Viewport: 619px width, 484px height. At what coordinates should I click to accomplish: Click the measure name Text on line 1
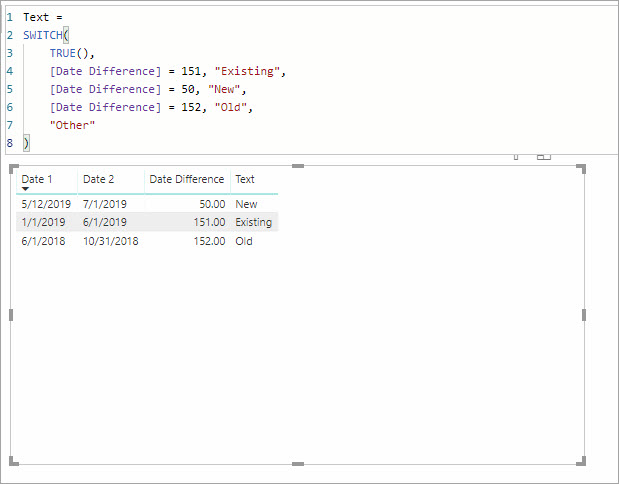(x=36, y=17)
